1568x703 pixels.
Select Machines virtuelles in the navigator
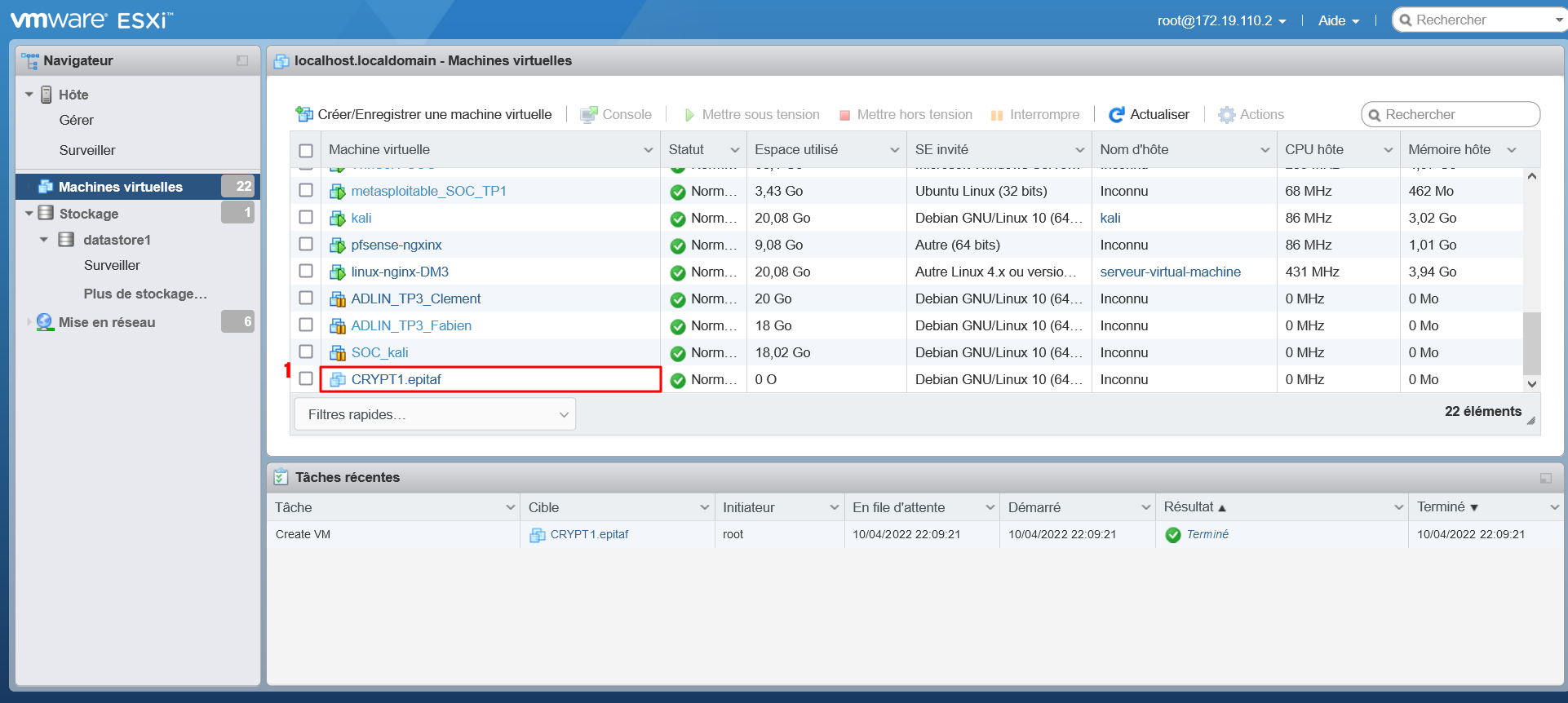[x=120, y=187]
